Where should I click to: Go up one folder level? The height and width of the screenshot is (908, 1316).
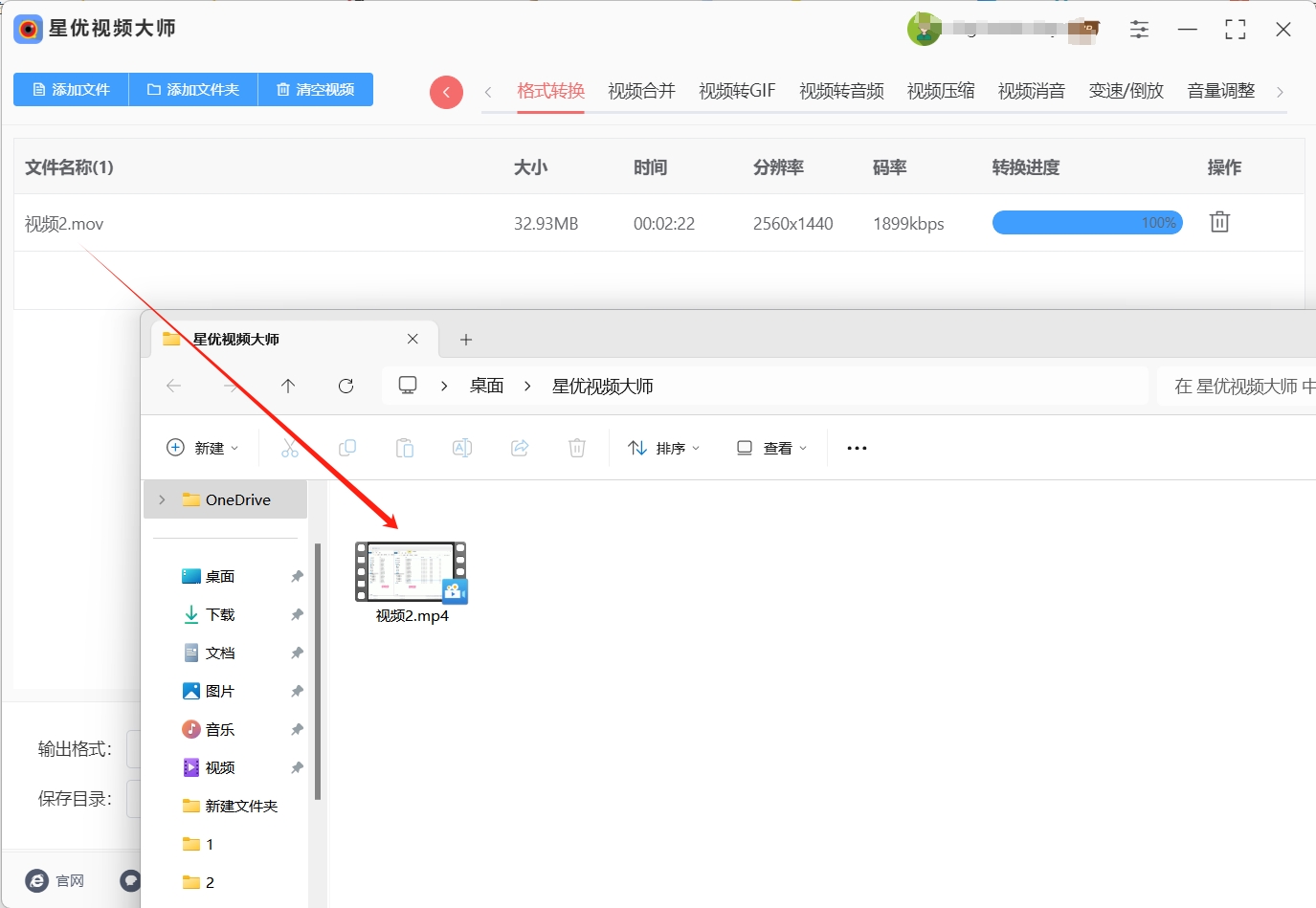coord(288,386)
